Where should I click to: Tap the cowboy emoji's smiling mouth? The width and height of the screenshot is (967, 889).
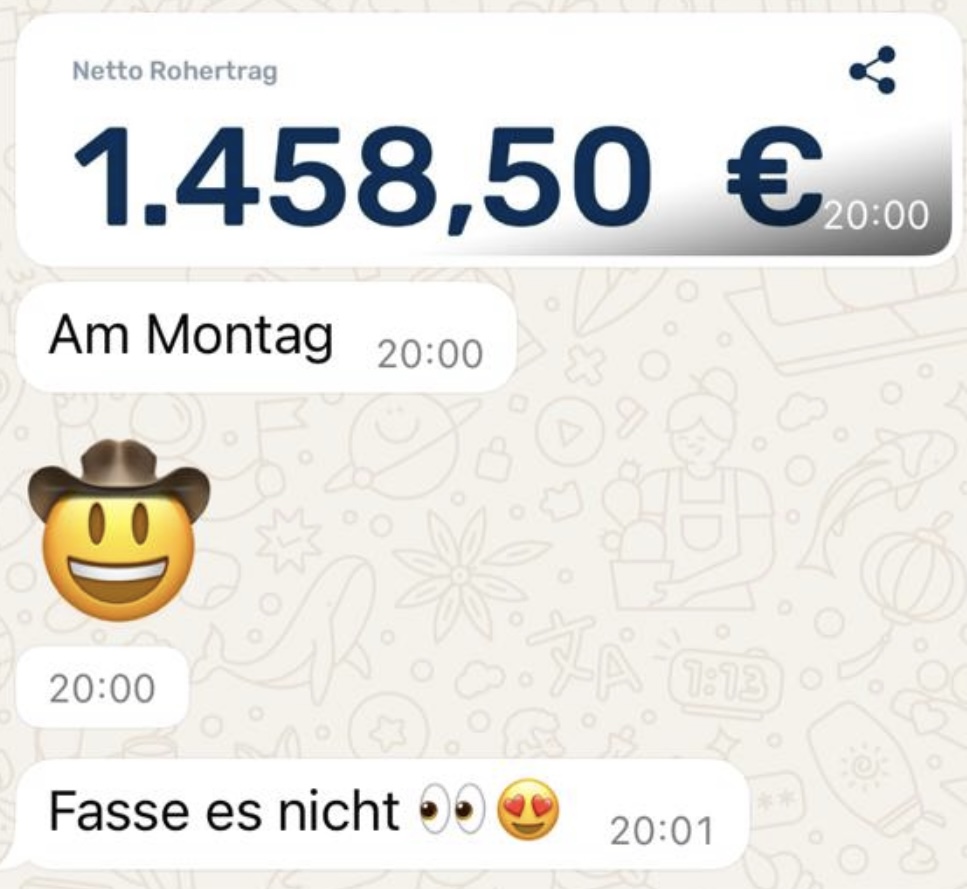pyautogui.click(x=117, y=573)
